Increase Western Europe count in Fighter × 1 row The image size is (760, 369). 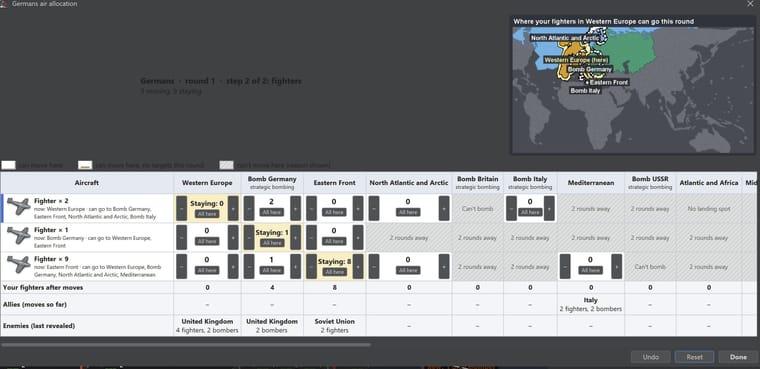[233, 238]
